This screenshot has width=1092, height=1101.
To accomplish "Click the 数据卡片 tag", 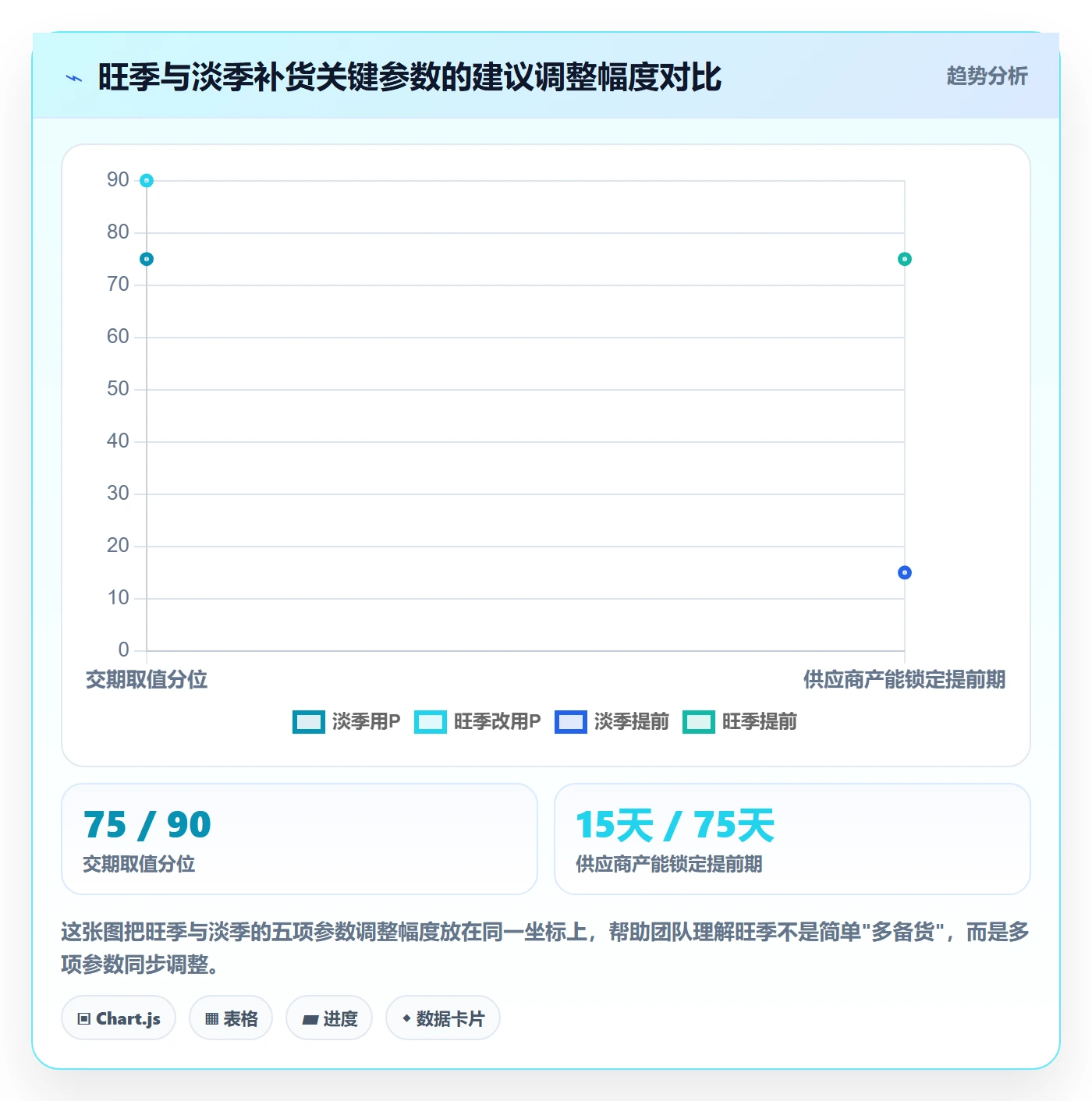I will click(443, 1018).
